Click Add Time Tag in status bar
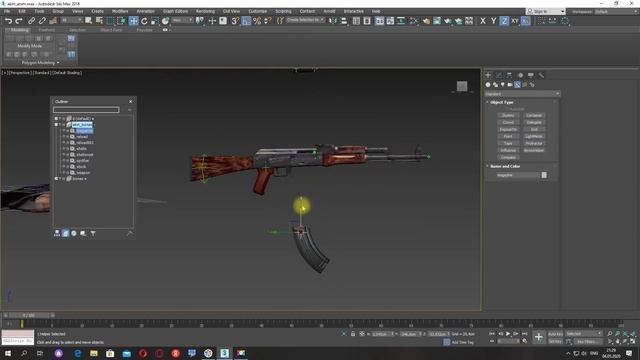 click(x=462, y=342)
